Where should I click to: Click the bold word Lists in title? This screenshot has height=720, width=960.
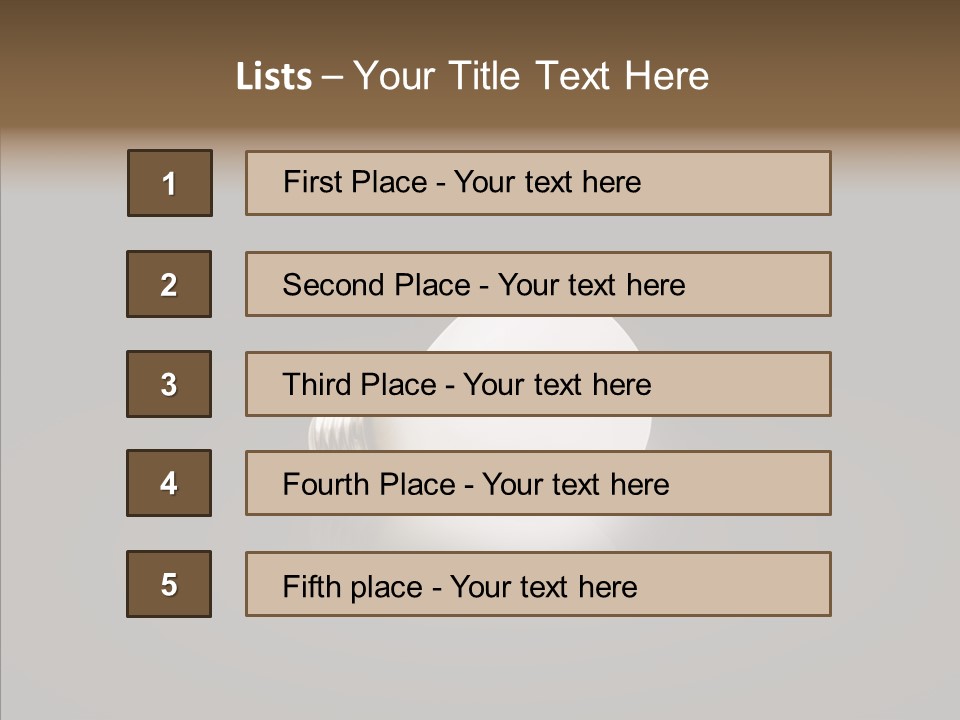click(273, 77)
